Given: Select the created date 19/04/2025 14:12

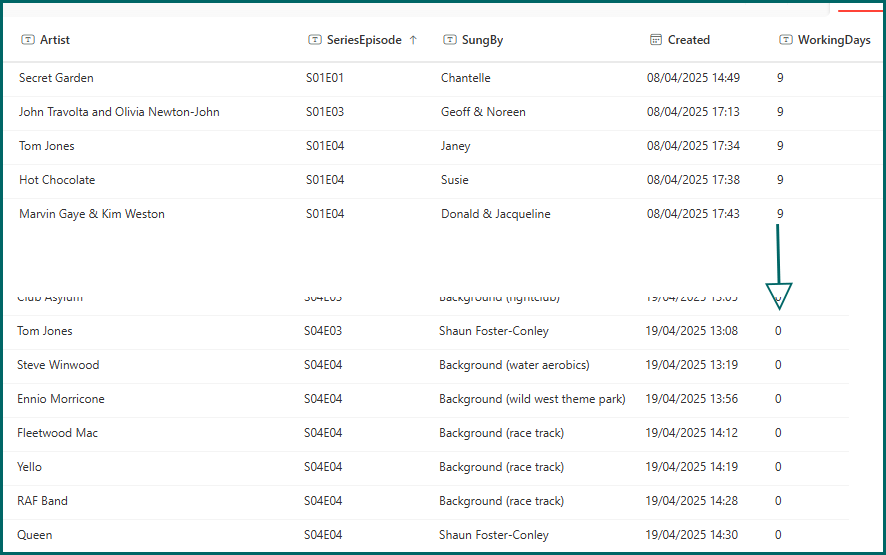Looking at the screenshot, I should [x=692, y=433].
